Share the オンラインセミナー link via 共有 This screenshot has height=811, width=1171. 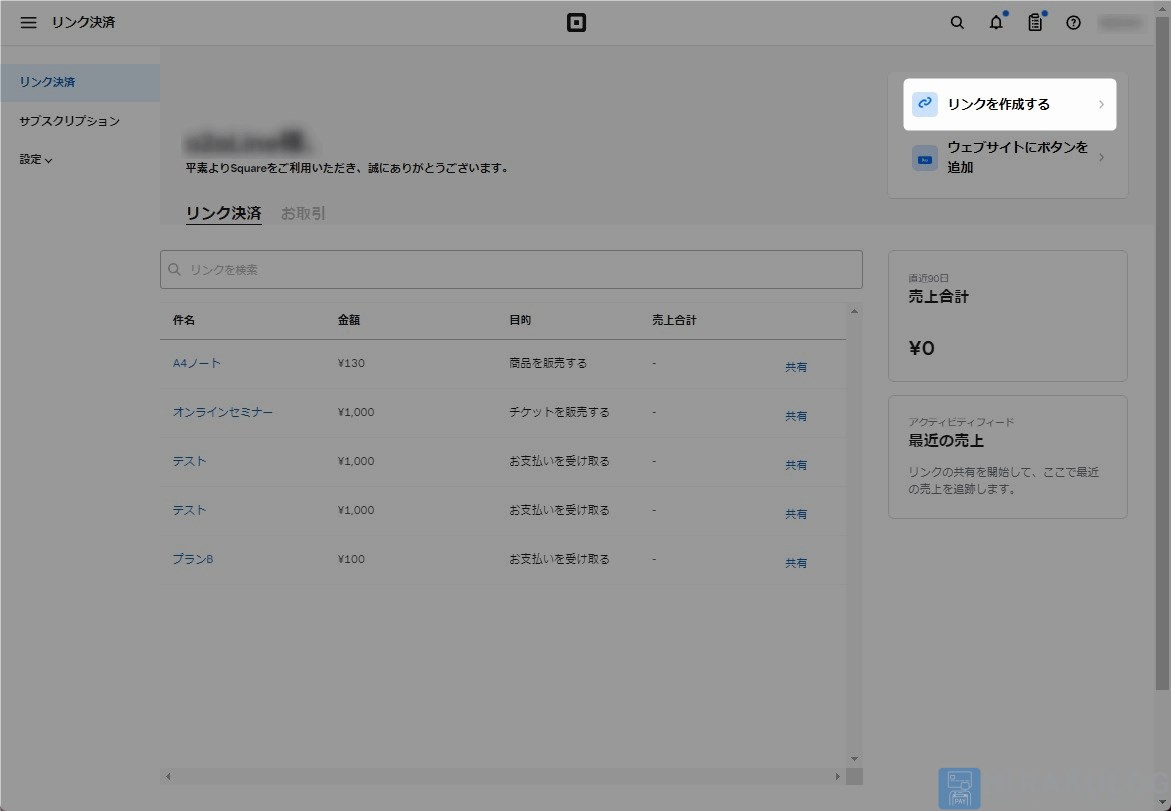point(795,416)
